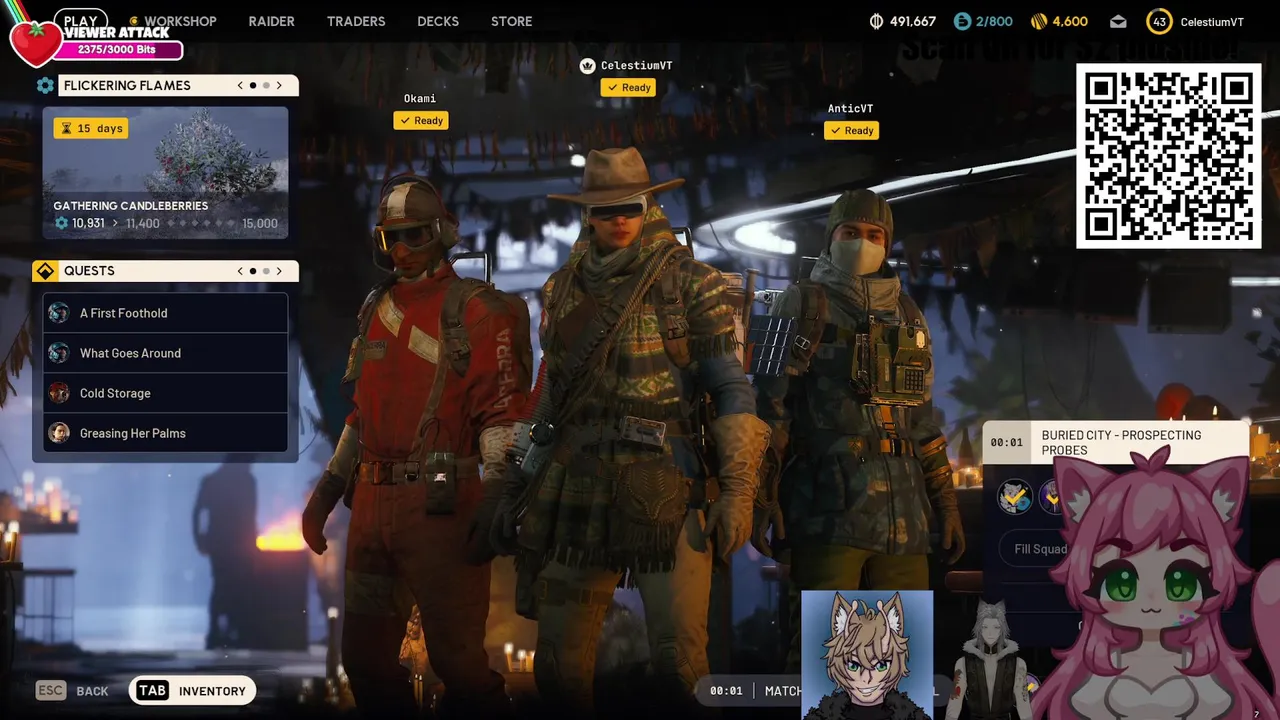Click the ESC key Back button

pos(72,690)
